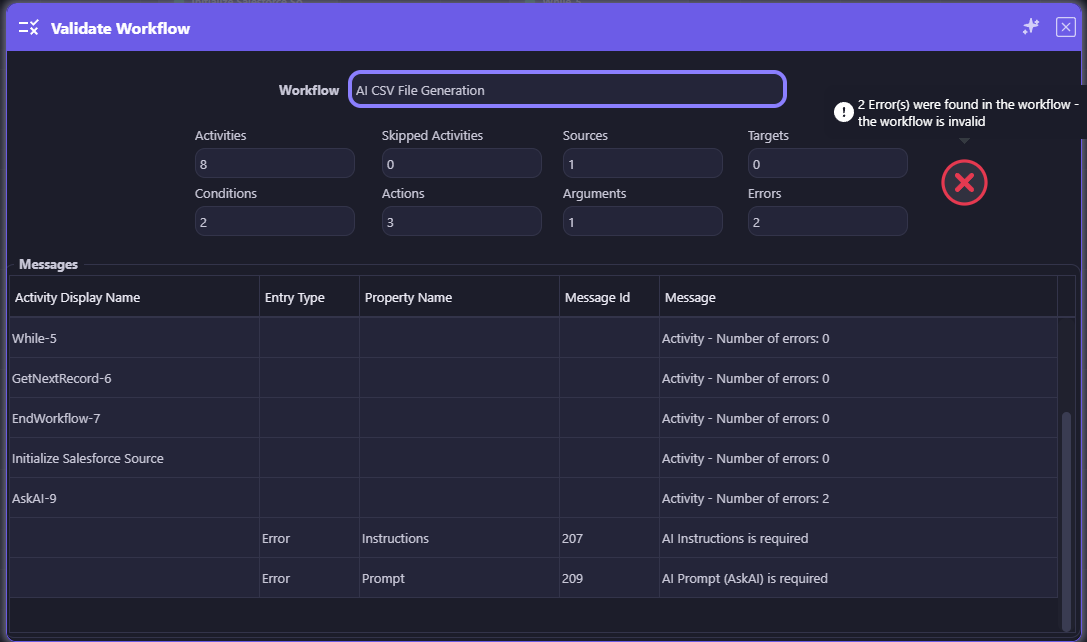Select the Initialize Salesforce Source row
Image resolution: width=1087 pixels, height=642 pixels.
pos(533,458)
